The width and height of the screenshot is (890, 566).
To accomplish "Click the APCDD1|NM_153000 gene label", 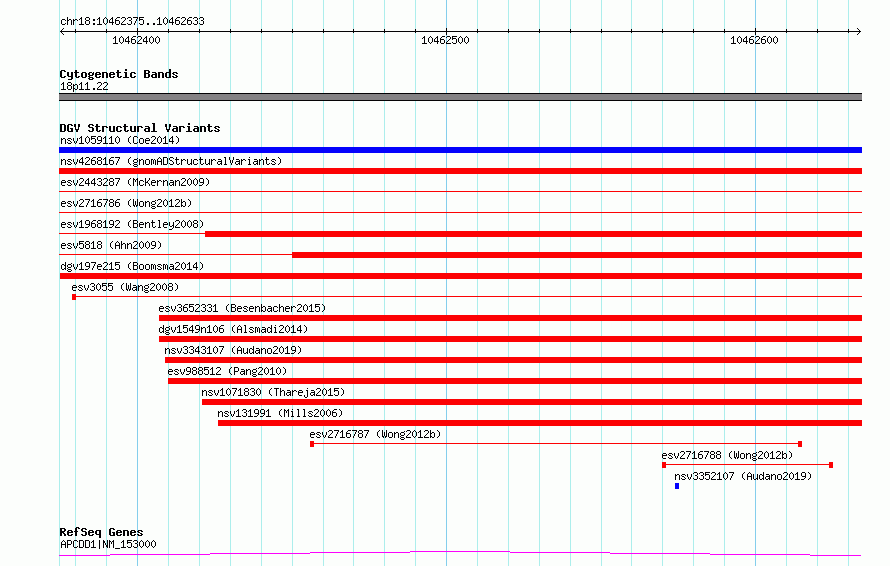I will click(x=108, y=544).
